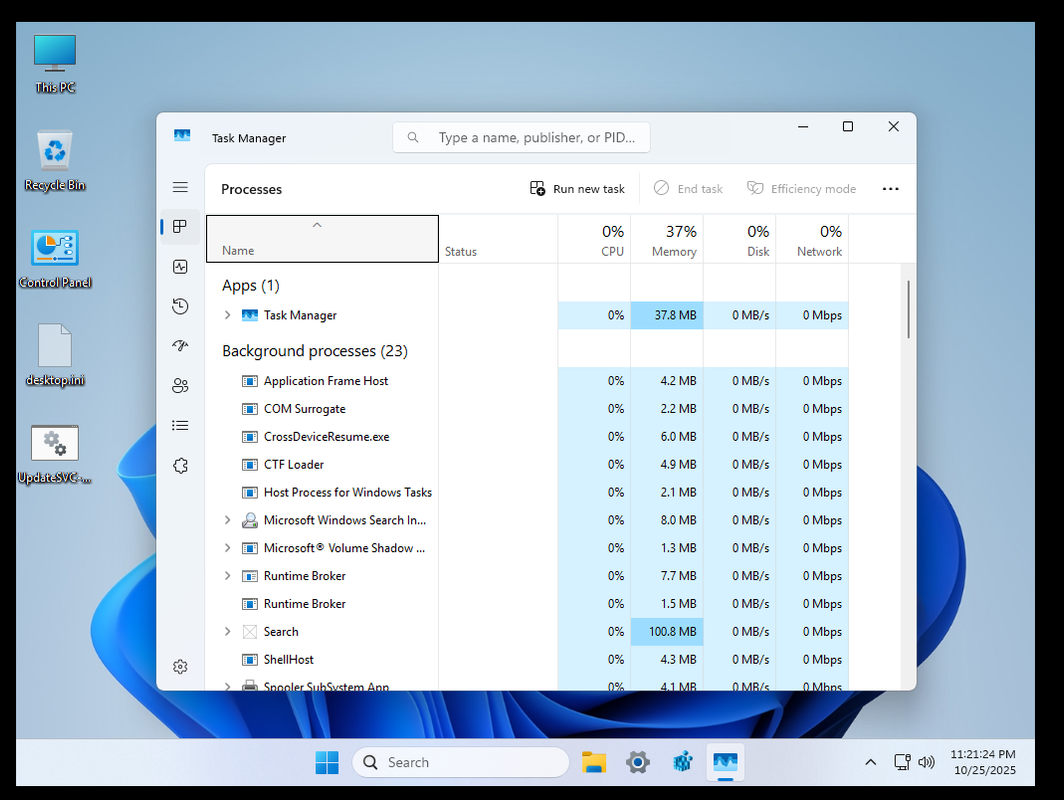Sort by the CPU column header
The height and width of the screenshot is (800, 1064).
(594, 239)
